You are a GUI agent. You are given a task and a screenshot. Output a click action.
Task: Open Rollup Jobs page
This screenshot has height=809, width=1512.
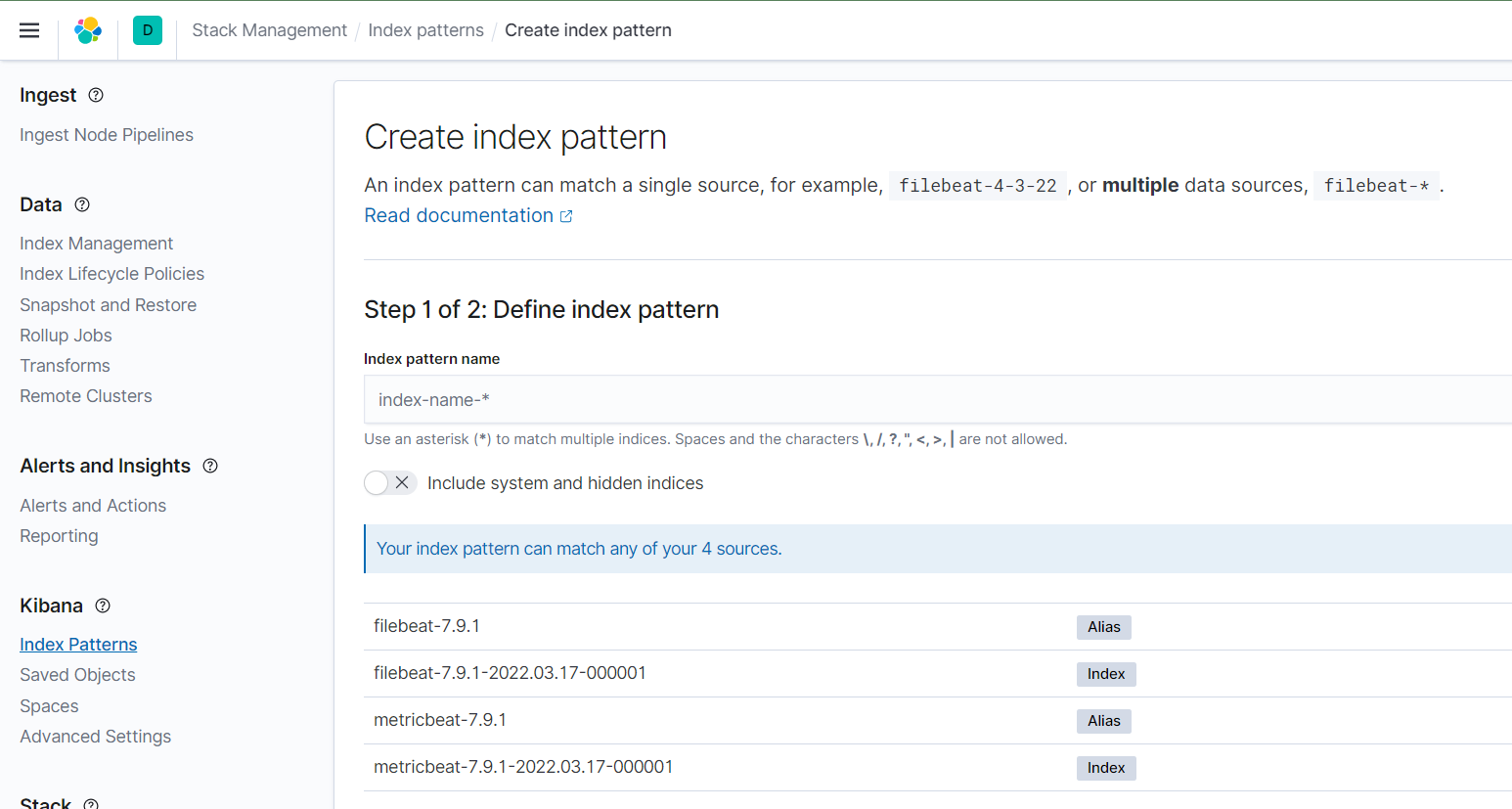(x=66, y=336)
